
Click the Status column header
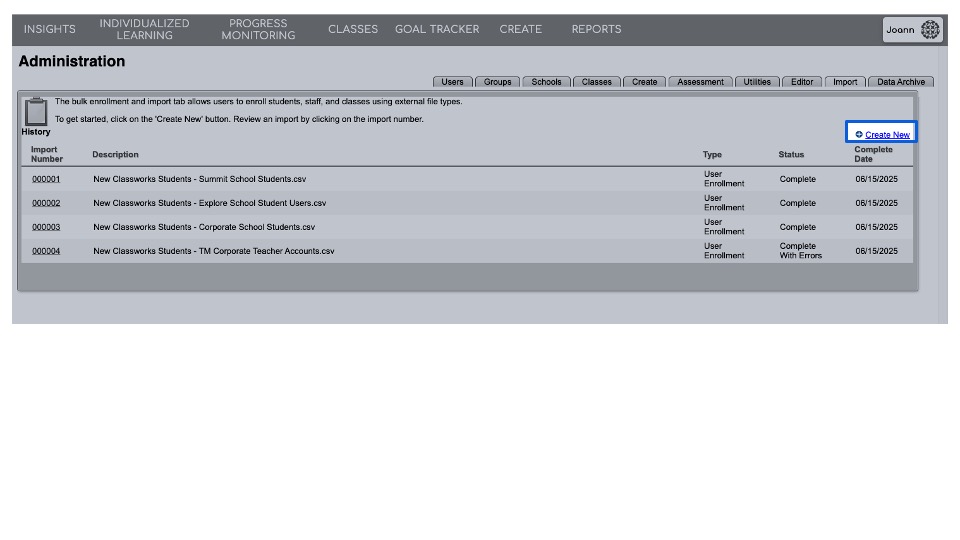point(791,155)
